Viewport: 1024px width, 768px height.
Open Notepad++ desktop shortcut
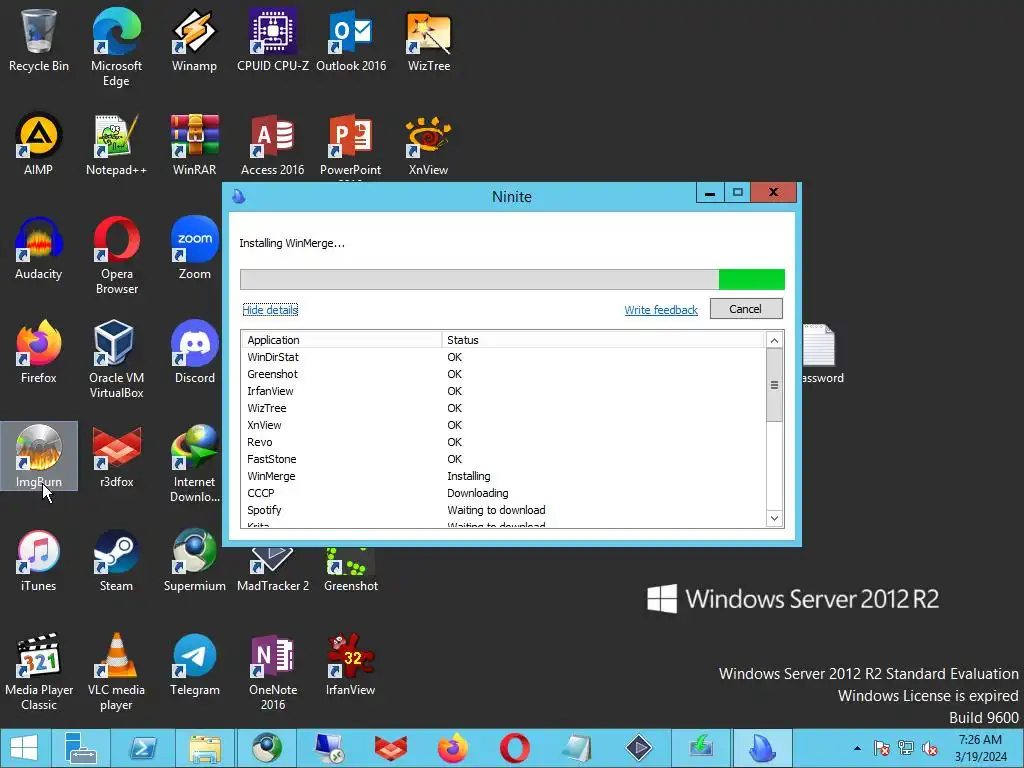point(116,144)
